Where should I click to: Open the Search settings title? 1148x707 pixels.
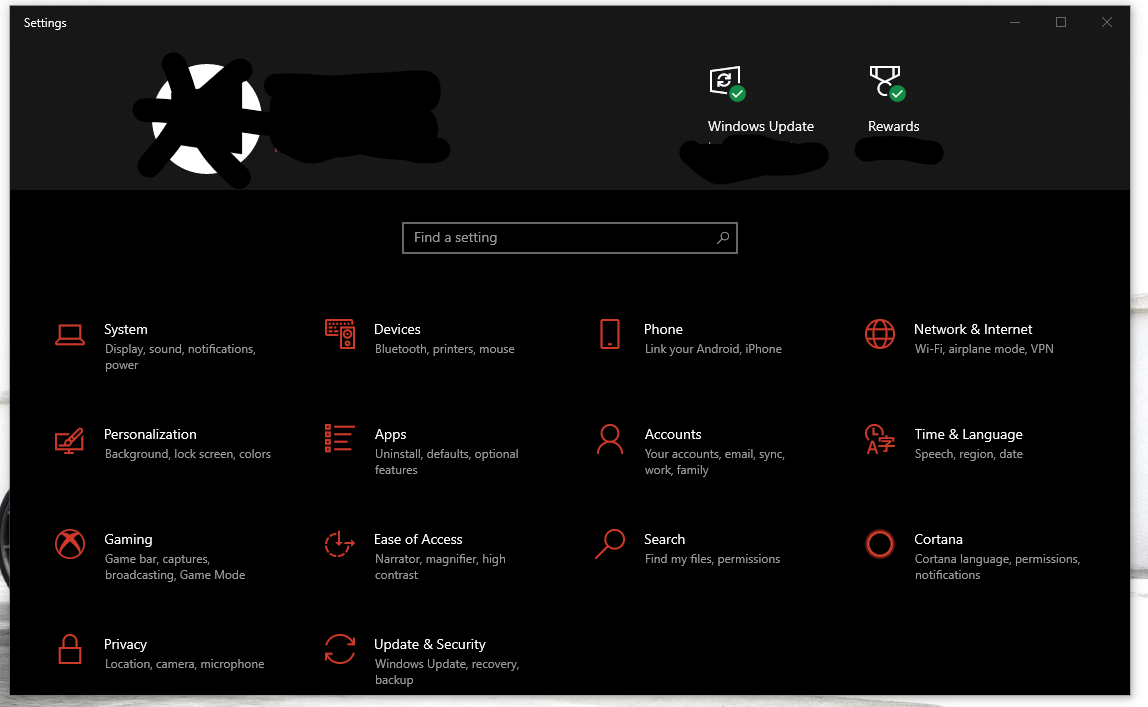pyautogui.click(x=664, y=539)
